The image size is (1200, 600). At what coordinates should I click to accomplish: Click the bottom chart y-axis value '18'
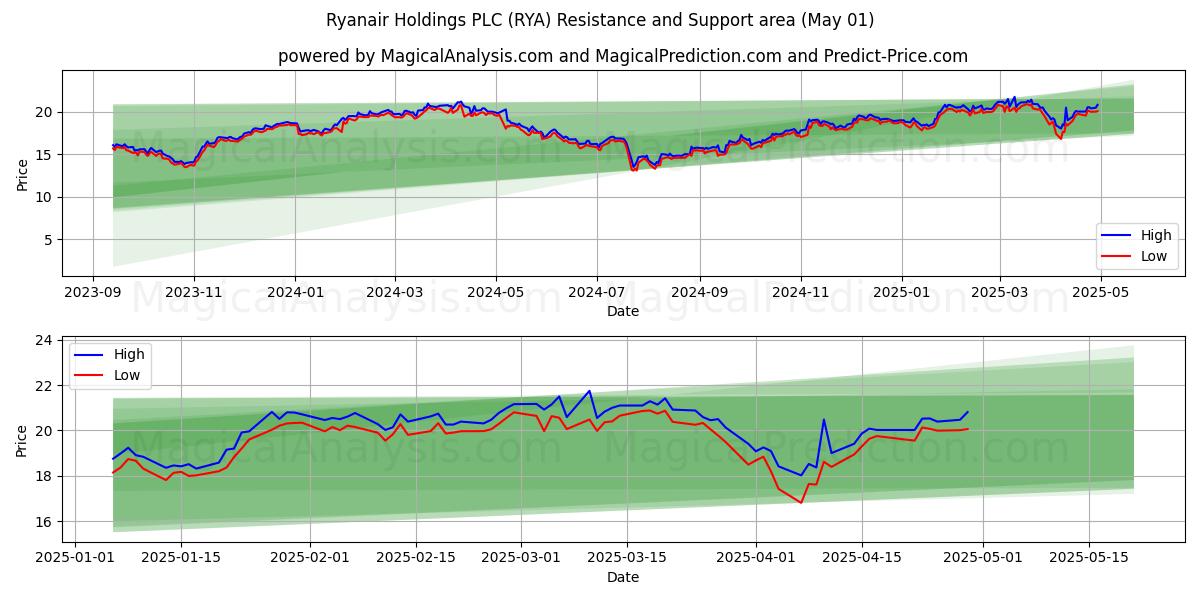(46, 477)
